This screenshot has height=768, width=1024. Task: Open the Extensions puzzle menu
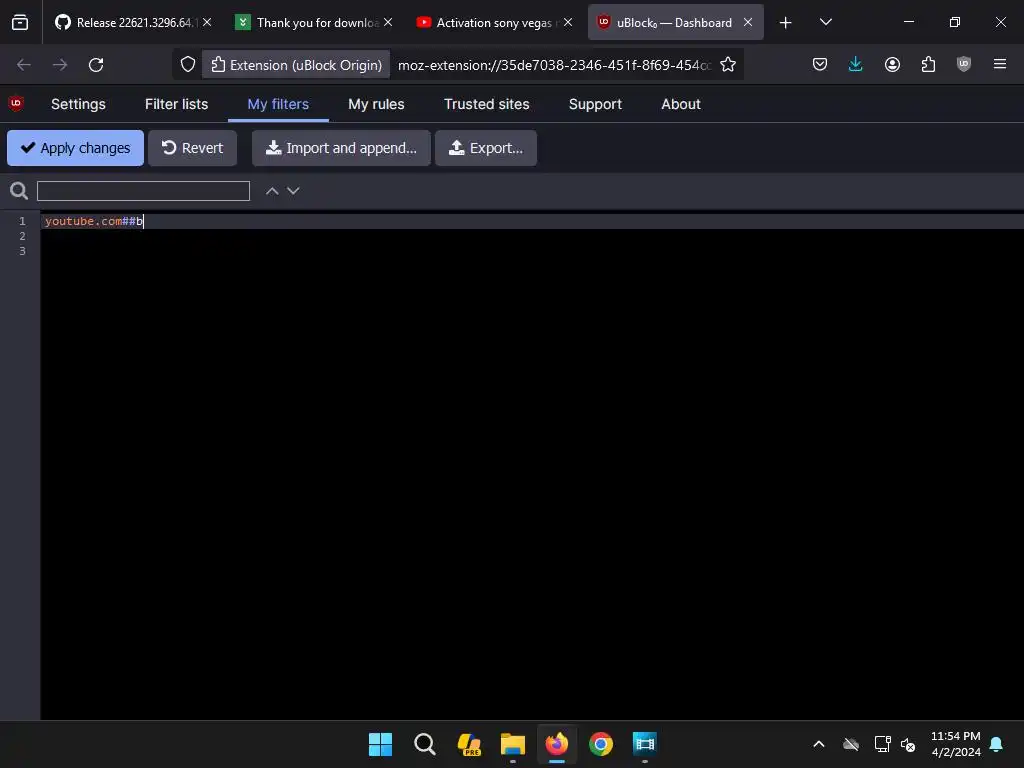(928, 65)
